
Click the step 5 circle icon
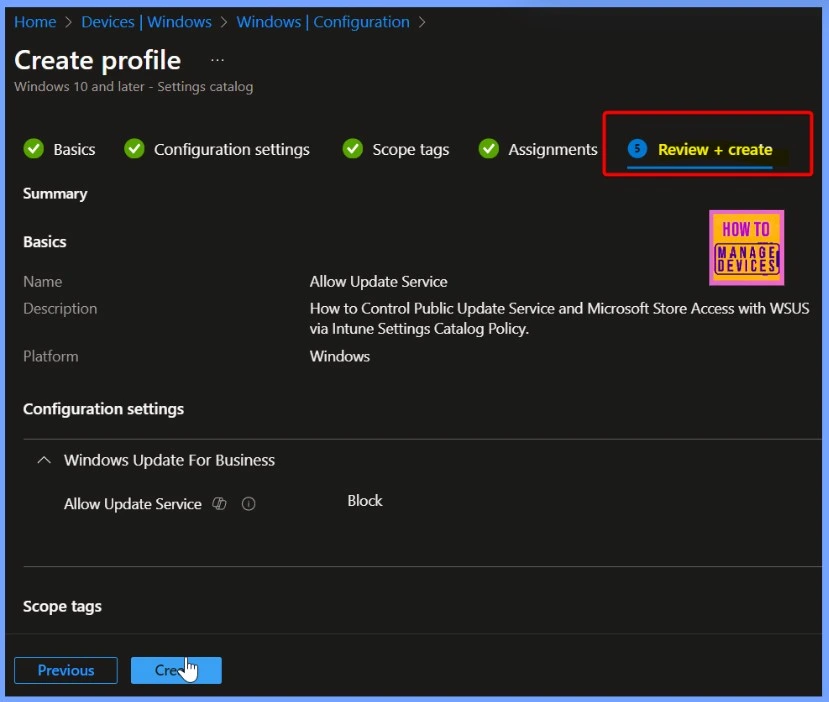coord(637,149)
